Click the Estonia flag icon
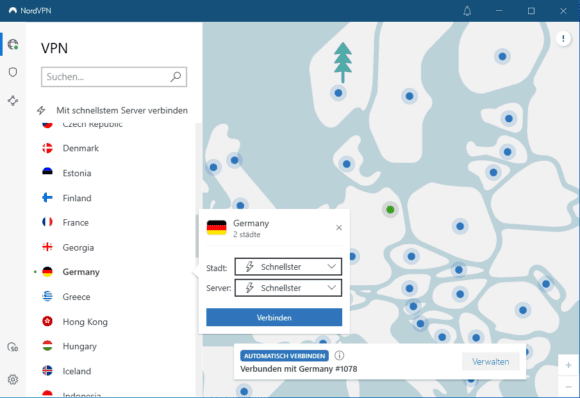This screenshot has height=398, width=580. coord(47,173)
